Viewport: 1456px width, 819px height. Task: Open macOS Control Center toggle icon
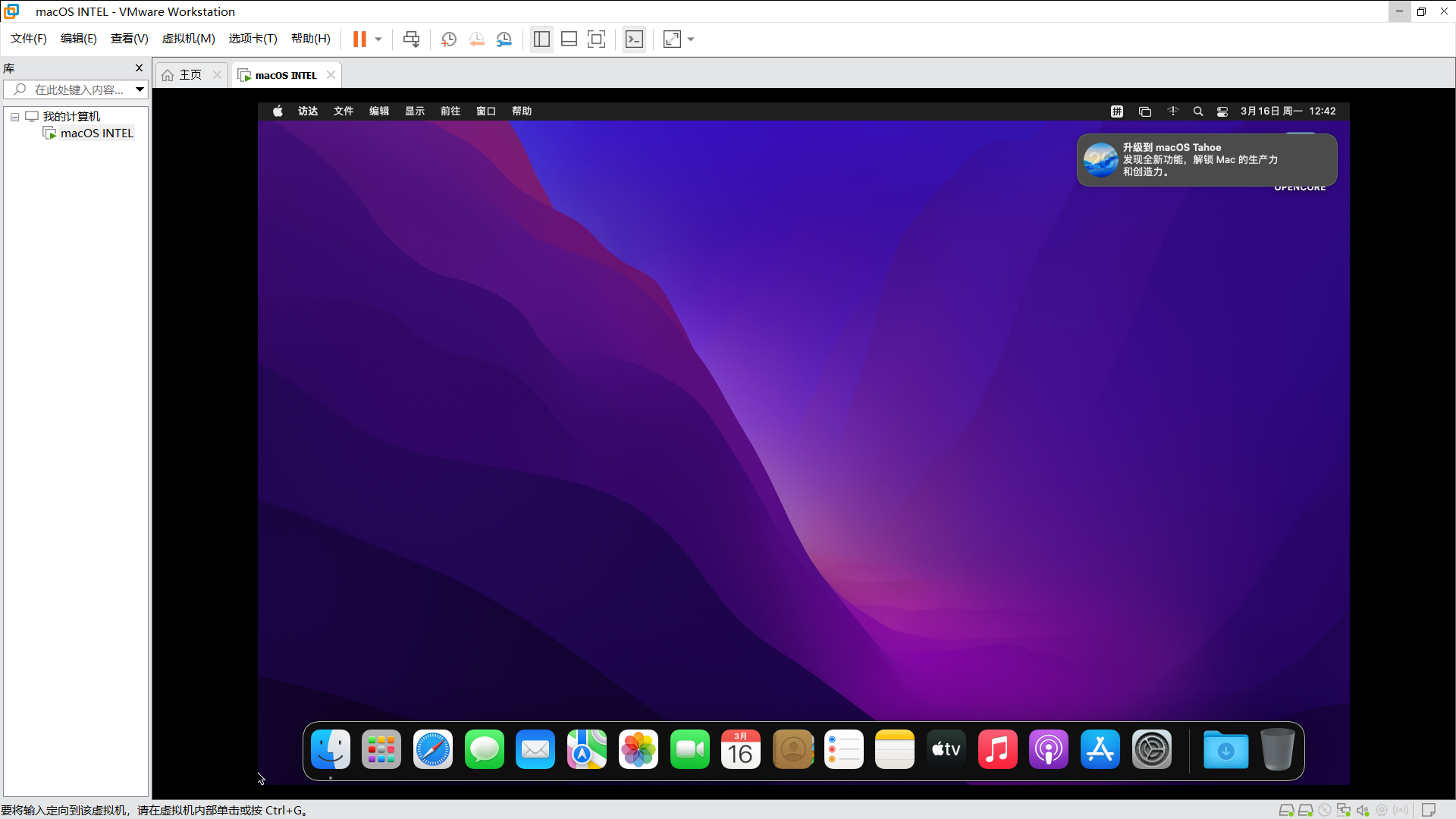click(1222, 111)
